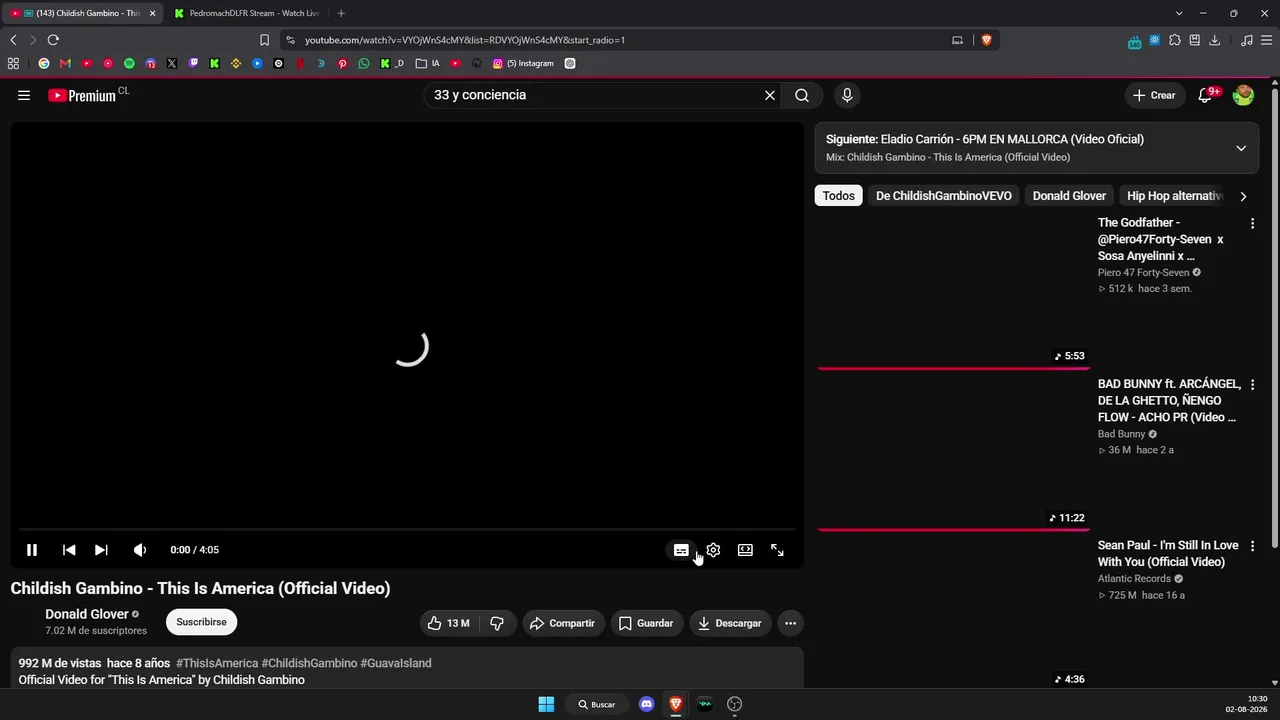Viewport: 1280px width, 720px height.
Task: Open Gmail bookmark
Action: coord(65,63)
